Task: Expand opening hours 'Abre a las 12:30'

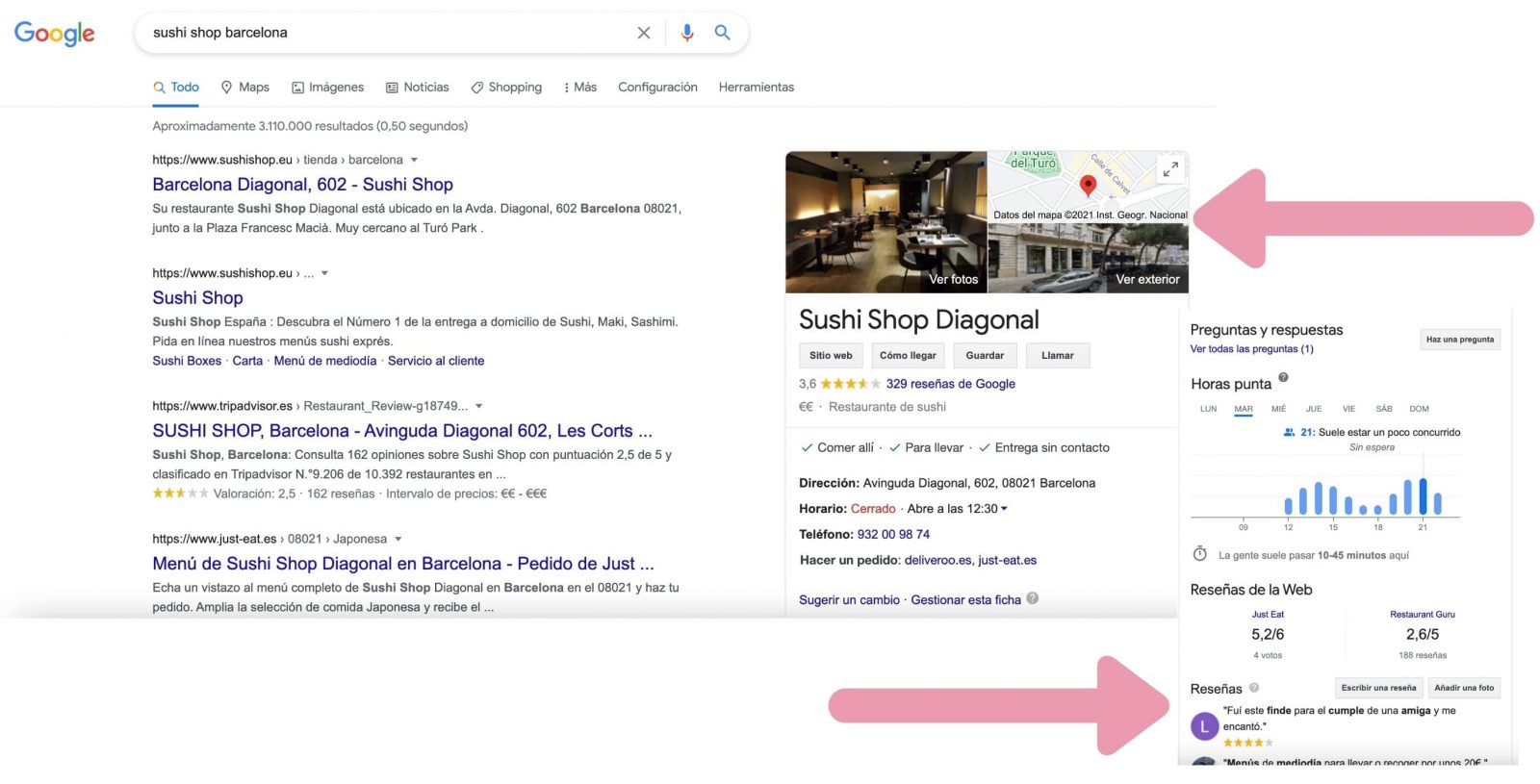Action: pos(958,509)
